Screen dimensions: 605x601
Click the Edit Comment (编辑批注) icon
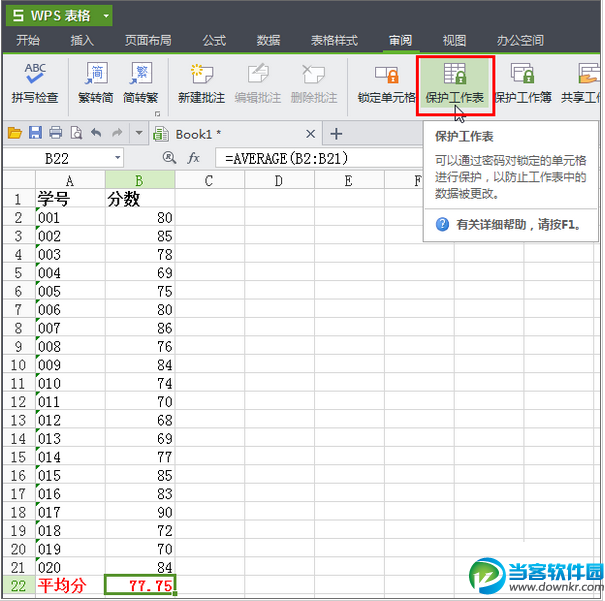pyautogui.click(x=258, y=73)
